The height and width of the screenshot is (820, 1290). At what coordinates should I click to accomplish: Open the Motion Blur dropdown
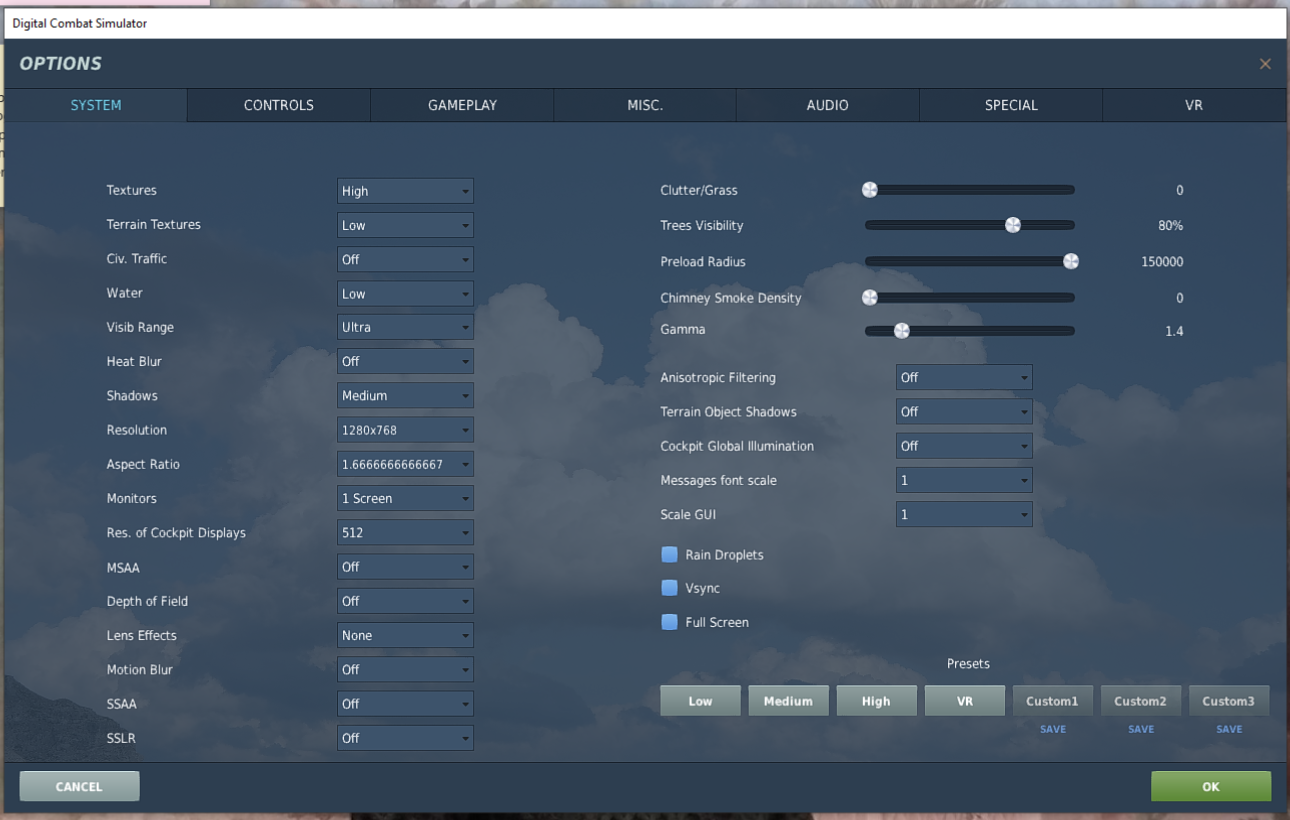click(405, 669)
